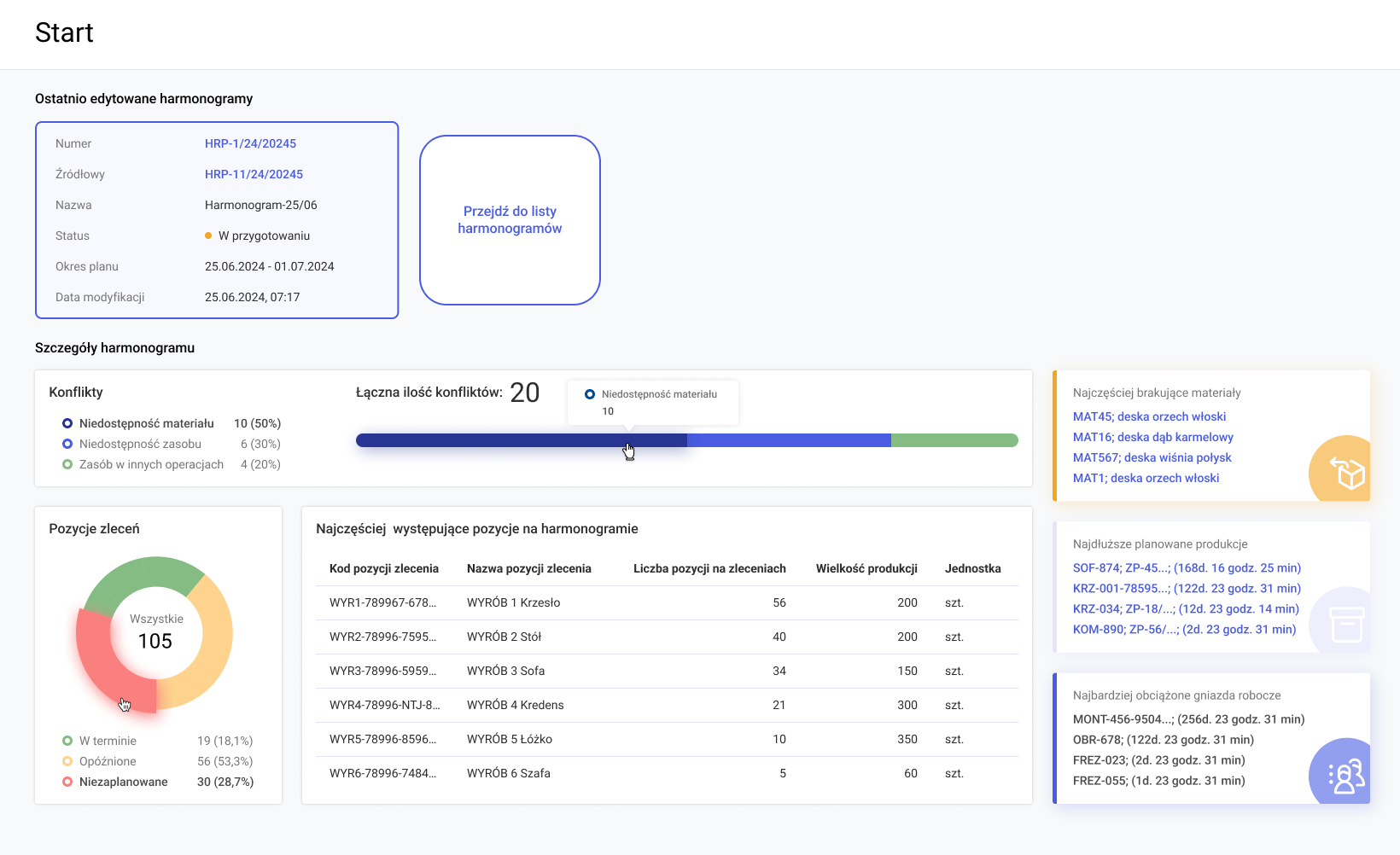Open production KRZ-034; ZP-18 link
Image resolution: width=1400 pixels, height=855 pixels.
[1186, 608]
